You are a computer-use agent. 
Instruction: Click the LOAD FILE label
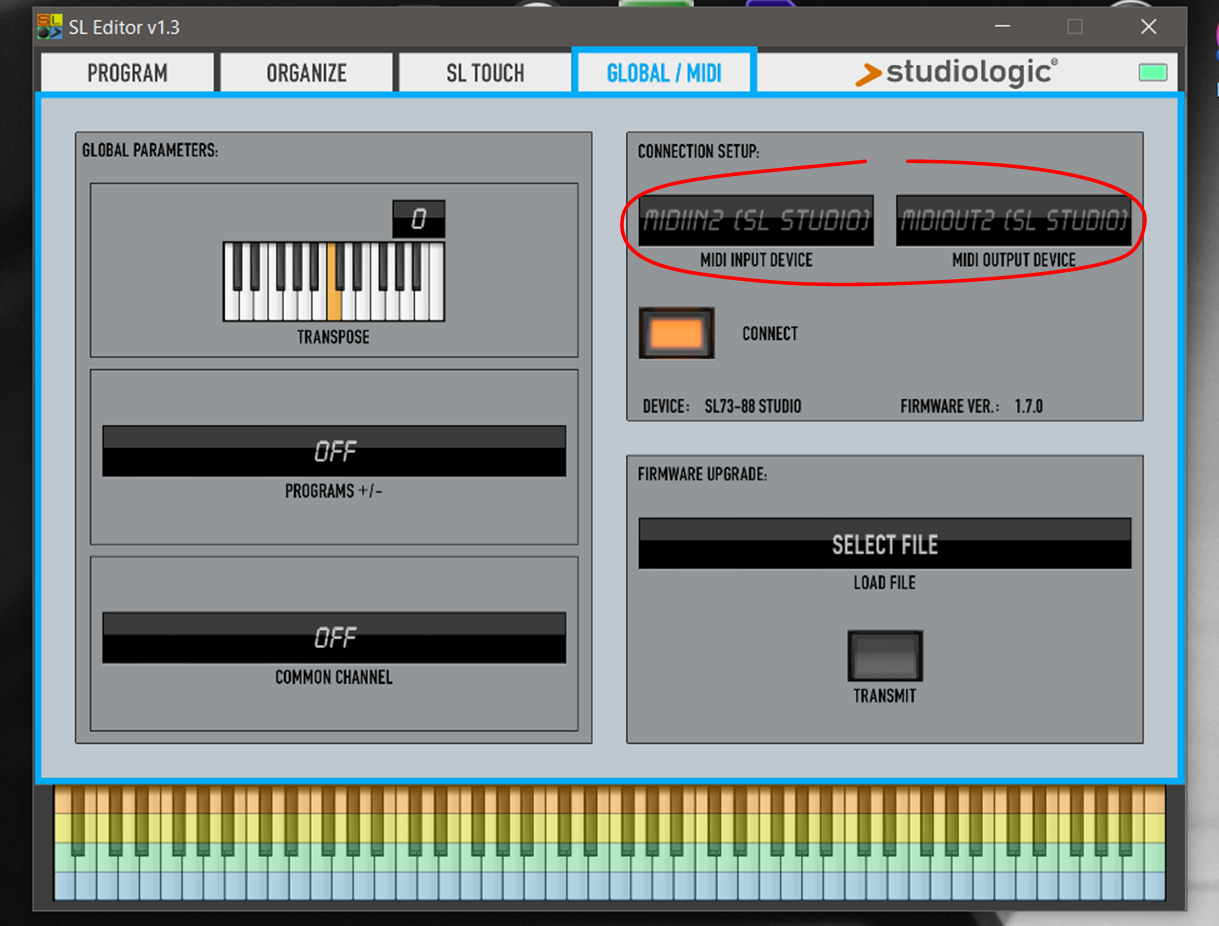pos(885,582)
